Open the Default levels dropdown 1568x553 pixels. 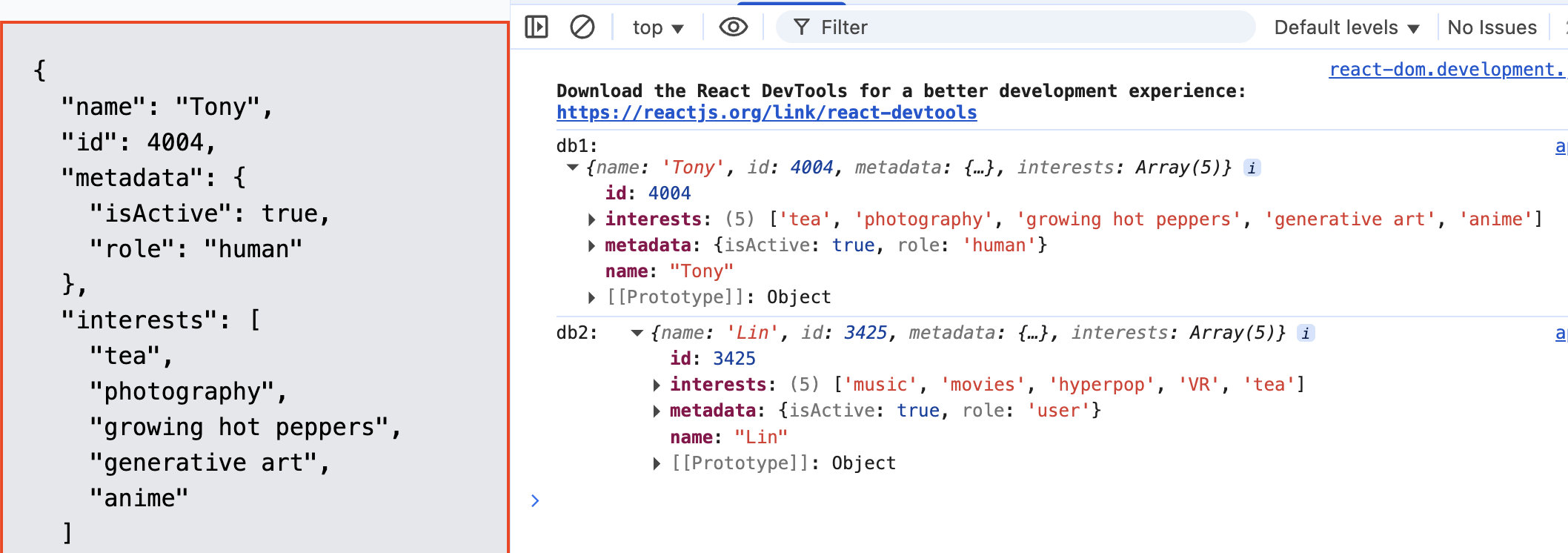[1346, 28]
